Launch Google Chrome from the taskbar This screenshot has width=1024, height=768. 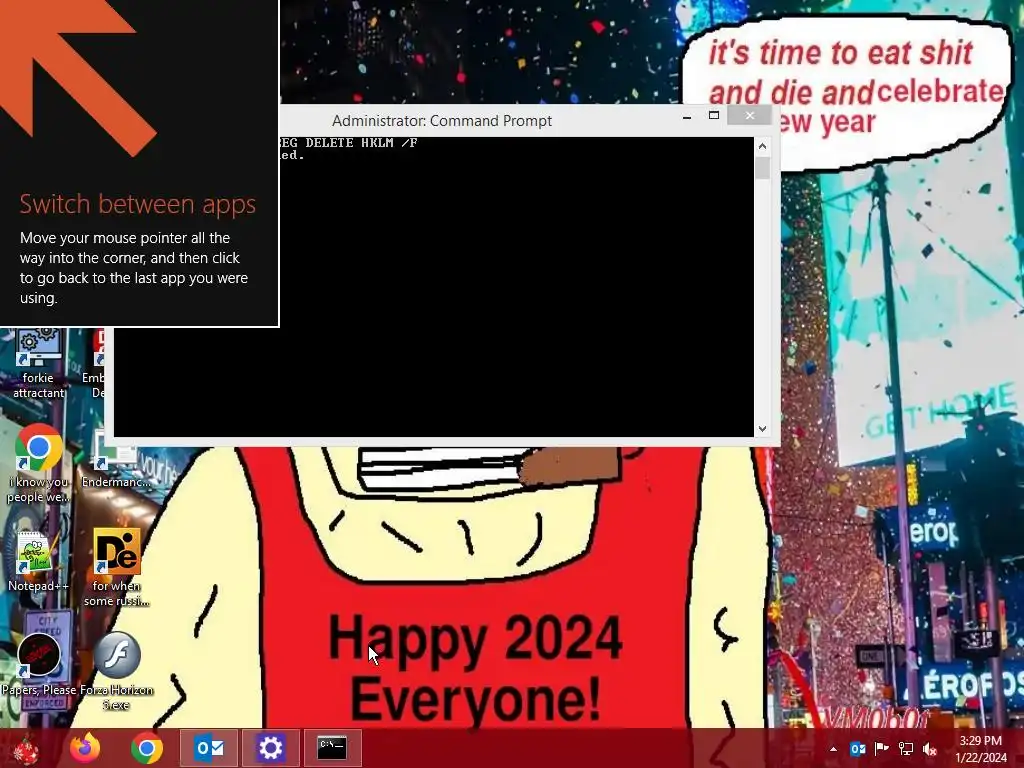pyautogui.click(x=147, y=748)
